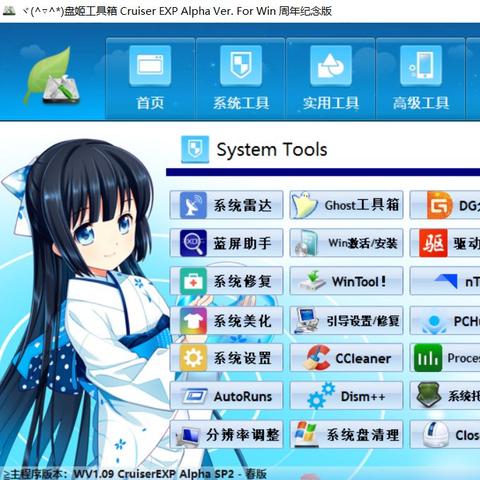Click the 分辨率调整 resolution button
480x480 pixels.
point(226,435)
